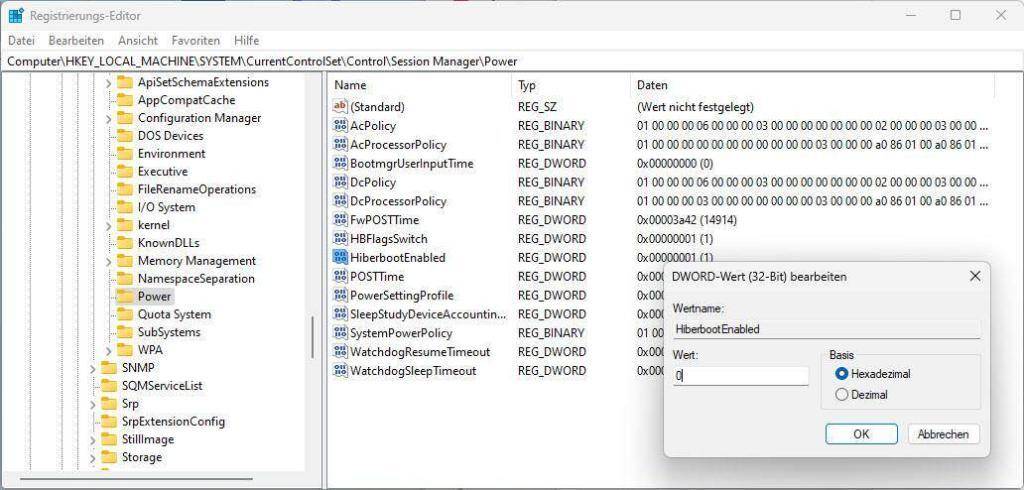Expand the Configuration Manager key
This screenshot has width=1024, height=490.
108,118
